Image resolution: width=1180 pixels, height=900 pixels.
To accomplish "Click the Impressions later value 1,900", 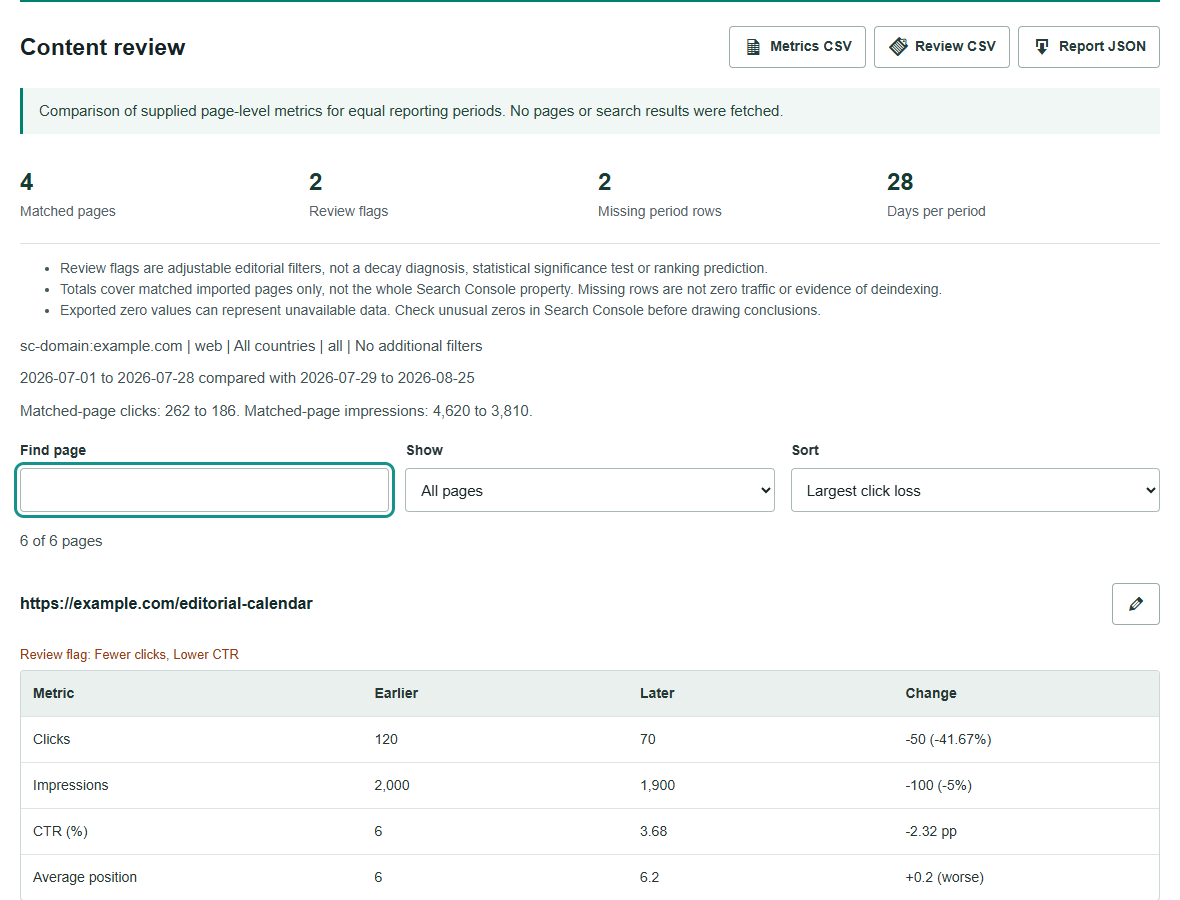I will coord(658,785).
